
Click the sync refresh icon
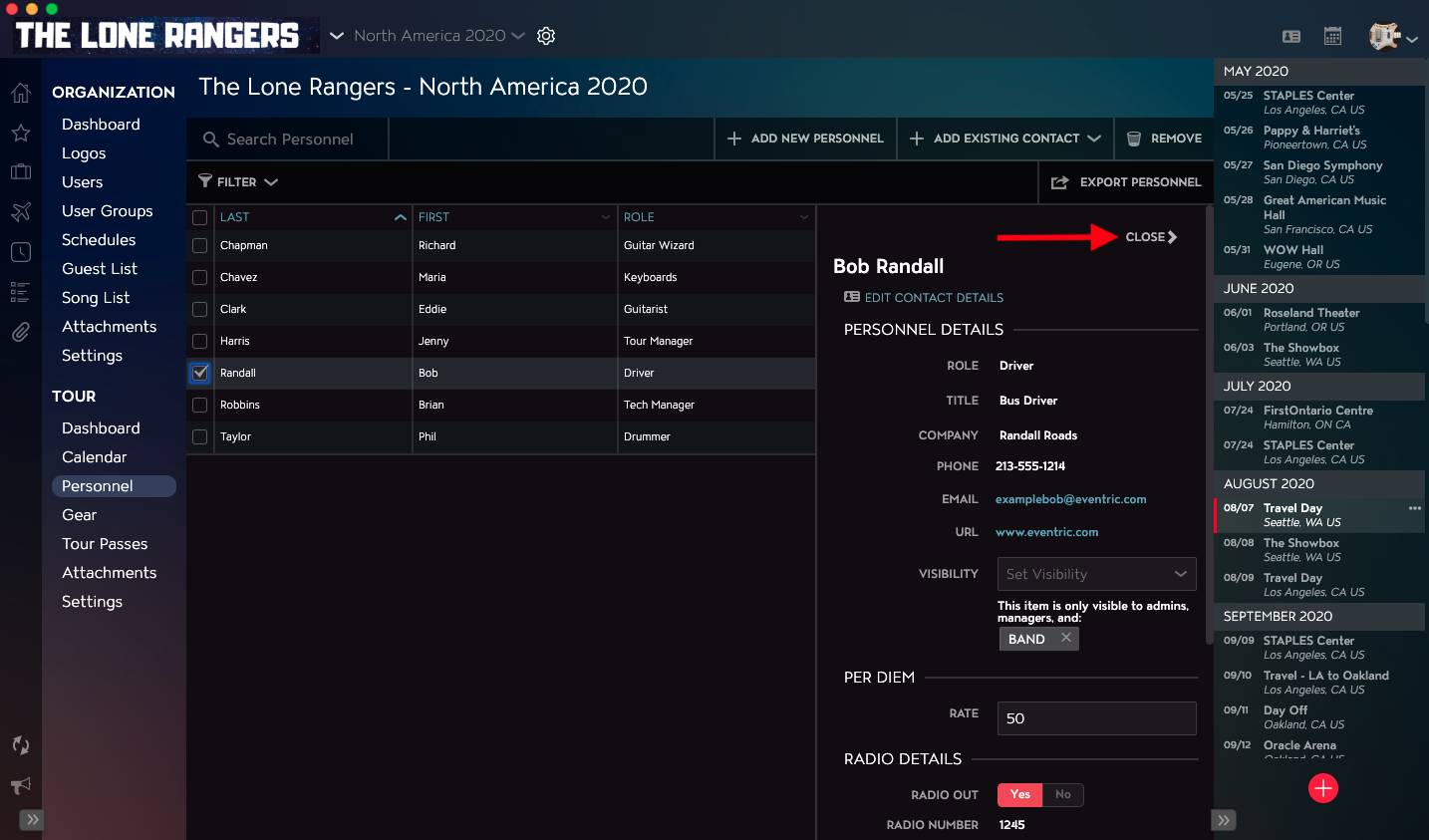click(x=20, y=745)
